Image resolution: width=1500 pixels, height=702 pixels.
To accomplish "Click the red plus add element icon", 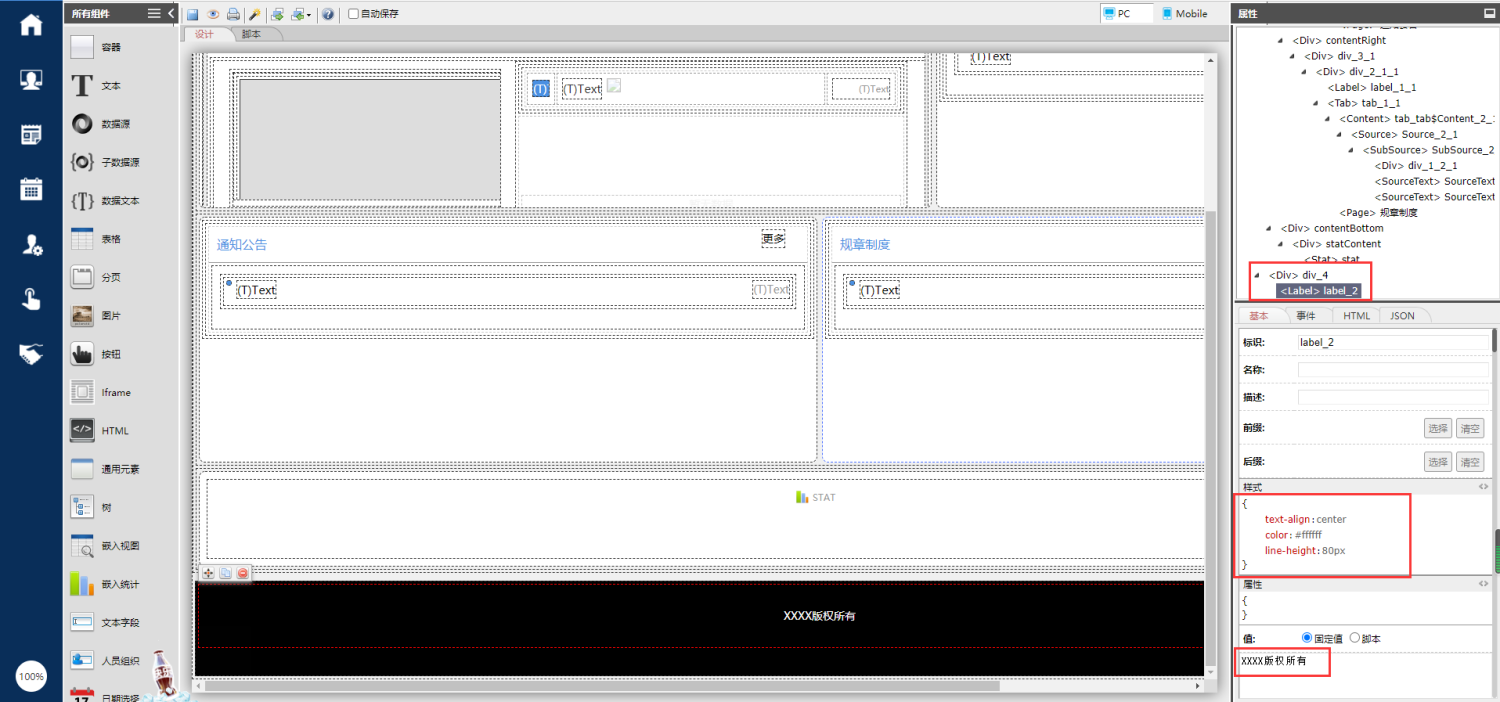I will click(x=208, y=573).
